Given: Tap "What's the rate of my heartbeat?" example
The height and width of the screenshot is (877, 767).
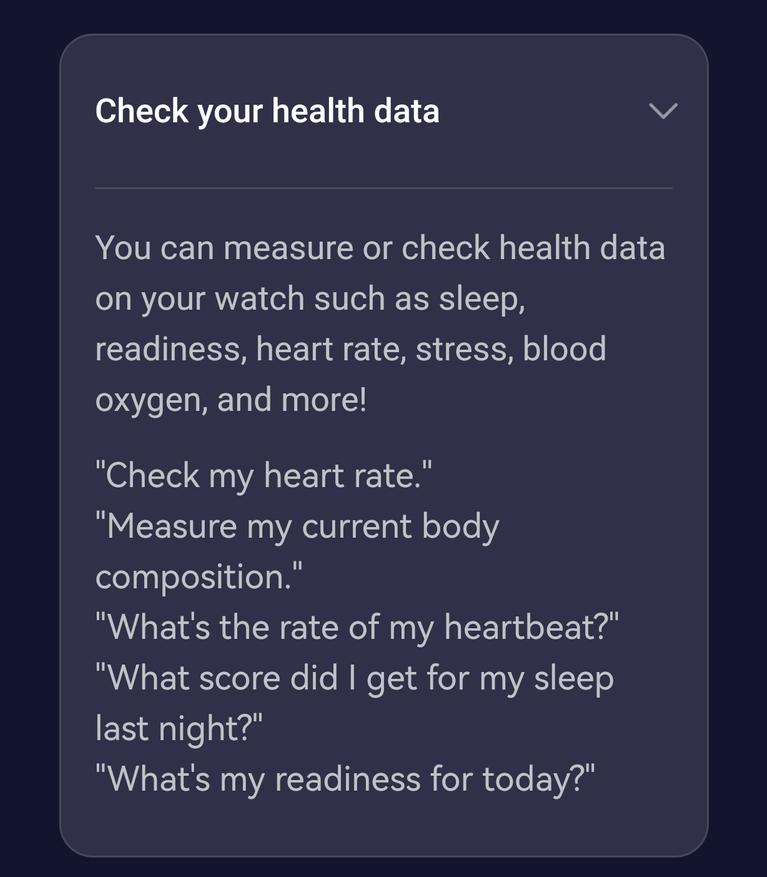Looking at the screenshot, I should [x=357, y=627].
